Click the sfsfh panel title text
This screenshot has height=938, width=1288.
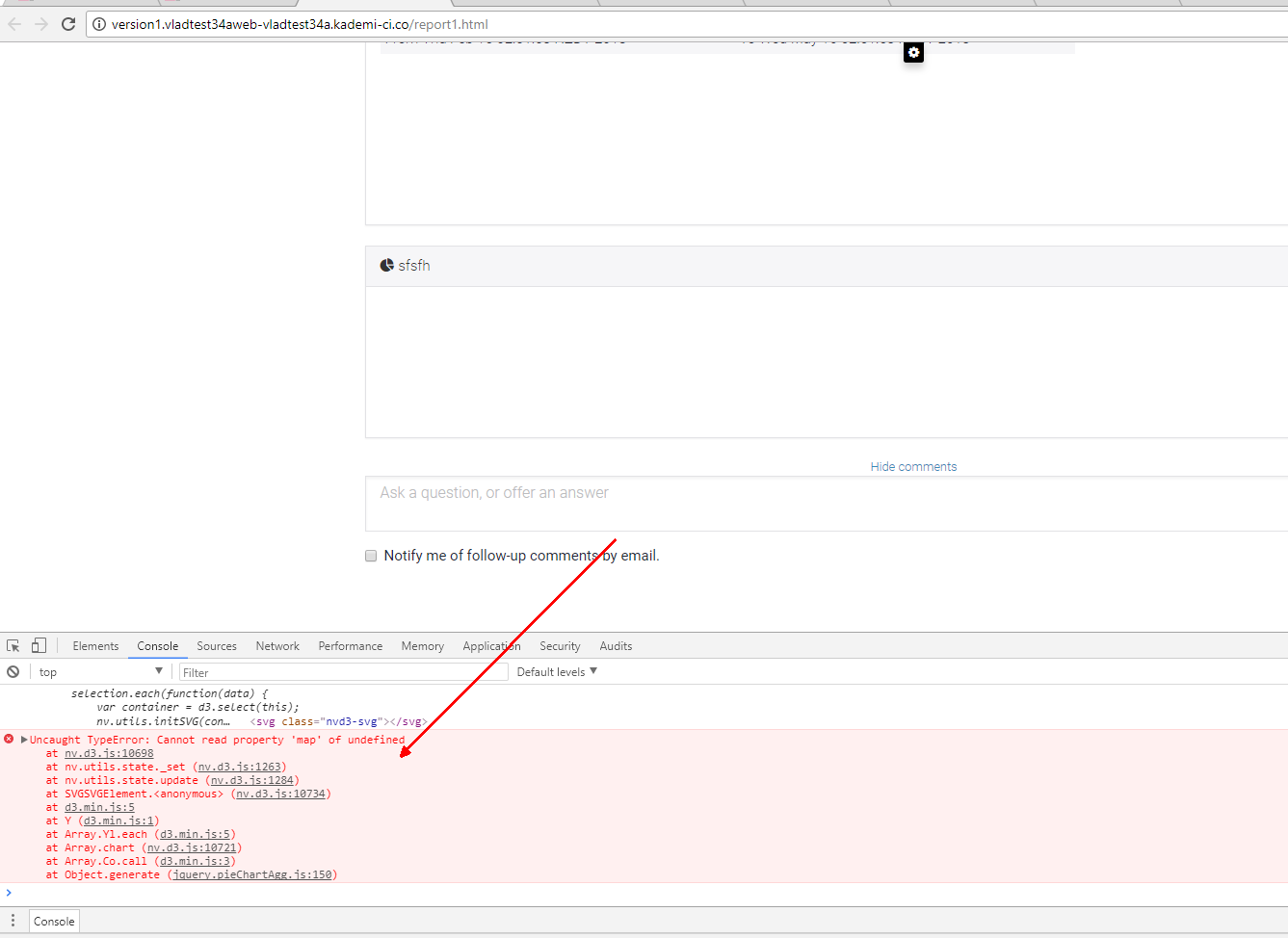pyautogui.click(x=414, y=266)
